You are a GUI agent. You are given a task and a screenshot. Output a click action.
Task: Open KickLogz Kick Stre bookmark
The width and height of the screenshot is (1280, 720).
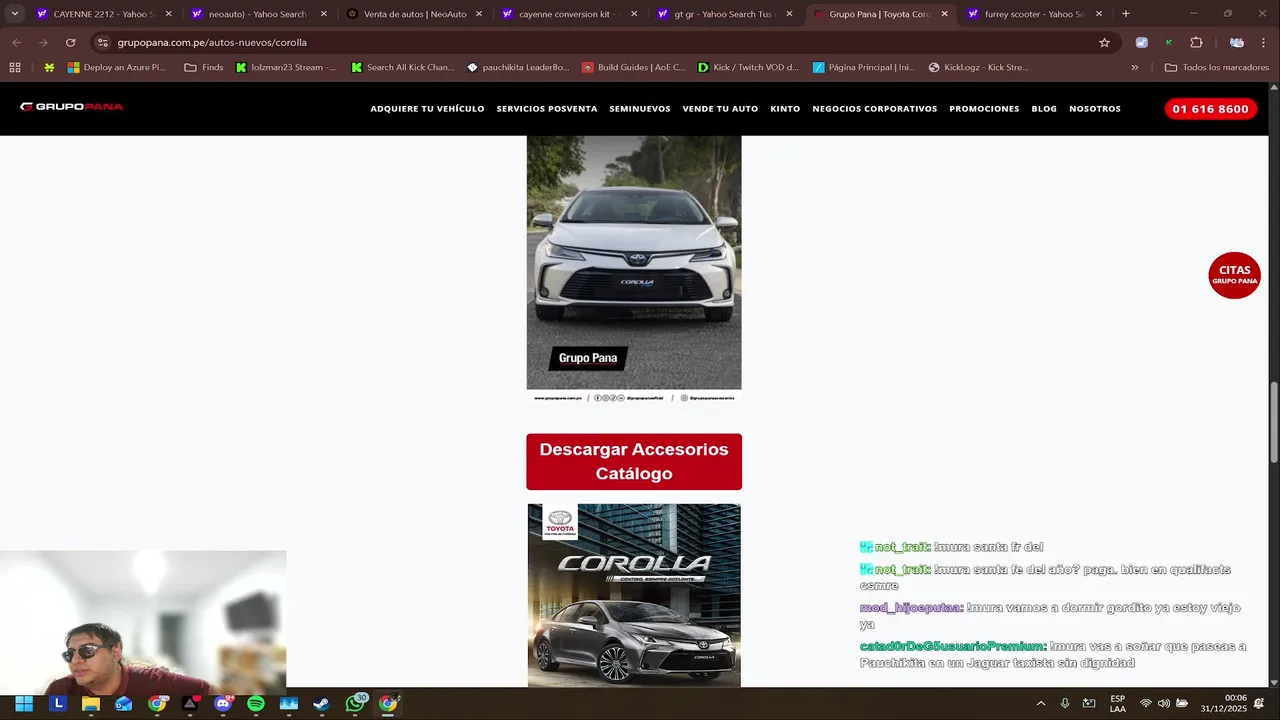click(978, 67)
